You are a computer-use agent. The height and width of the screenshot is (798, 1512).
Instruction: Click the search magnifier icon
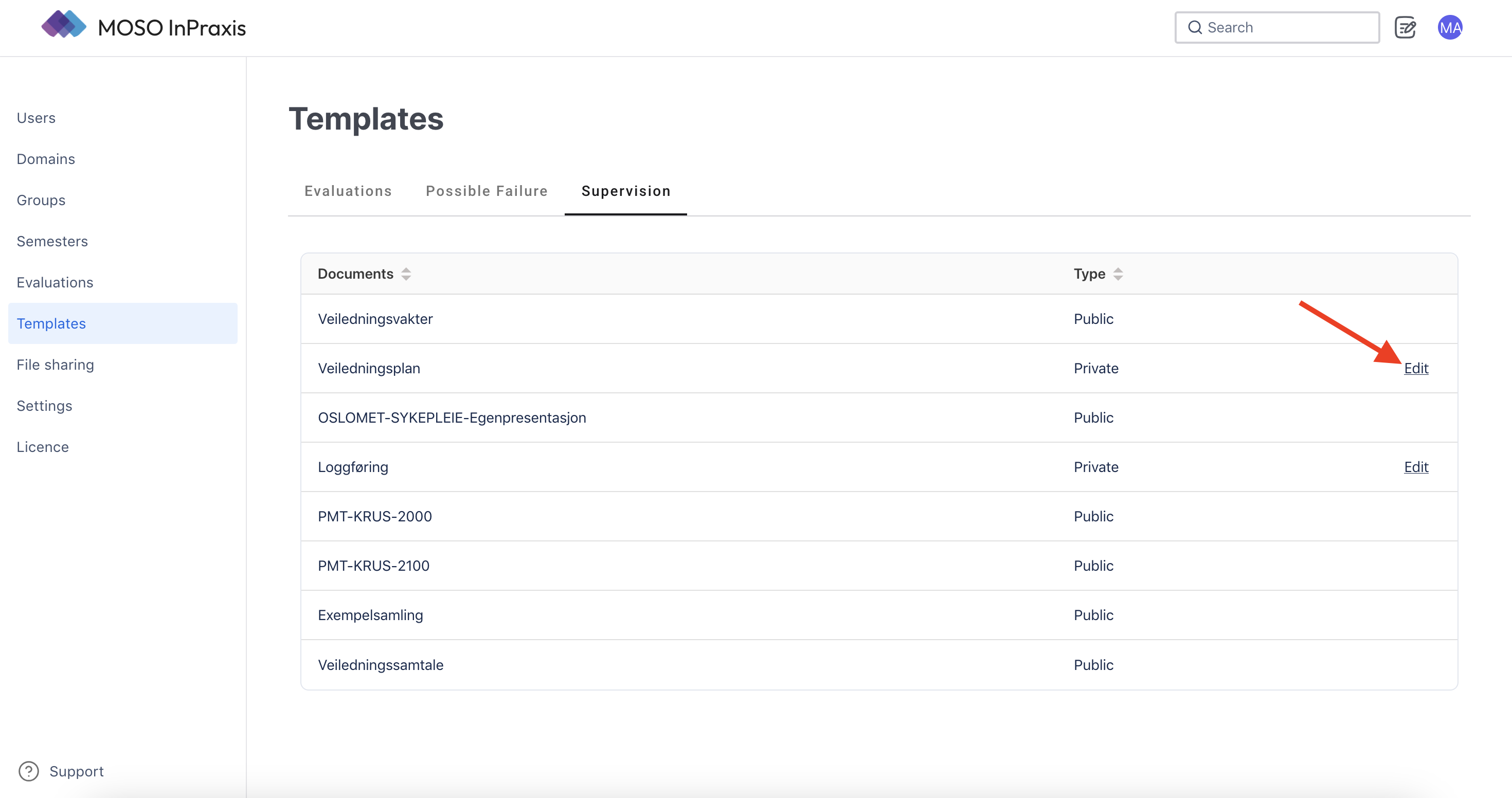(1195, 28)
